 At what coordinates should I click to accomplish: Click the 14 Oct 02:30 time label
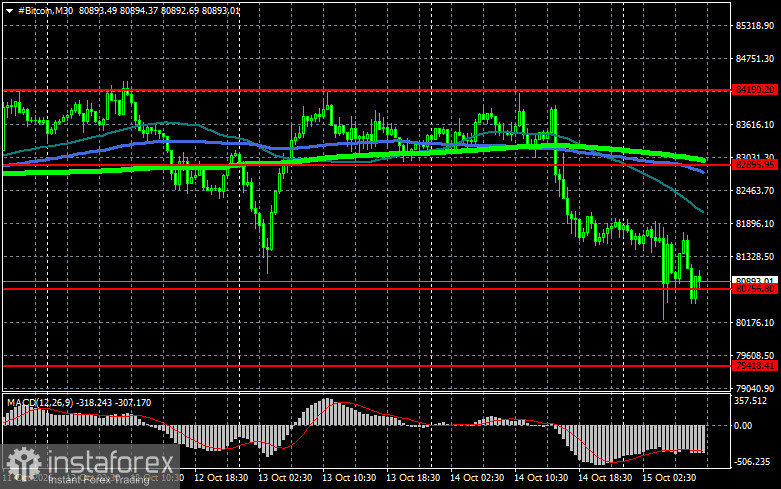point(477,478)
